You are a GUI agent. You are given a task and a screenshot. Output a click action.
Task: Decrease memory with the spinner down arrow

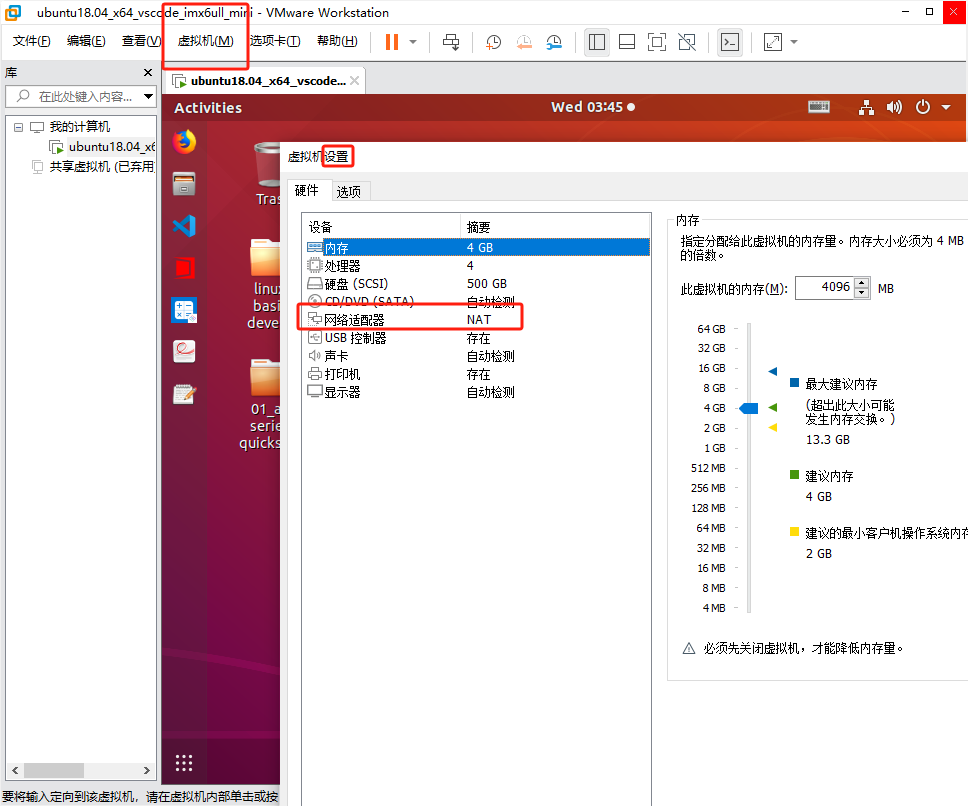point(862,293)
